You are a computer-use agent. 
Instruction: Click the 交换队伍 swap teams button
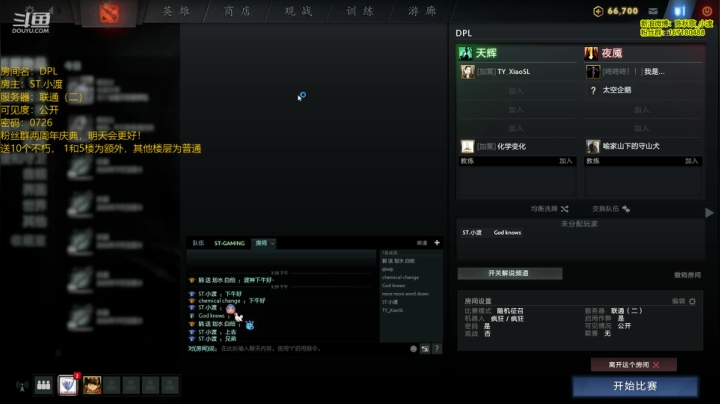tap(611, 209)
